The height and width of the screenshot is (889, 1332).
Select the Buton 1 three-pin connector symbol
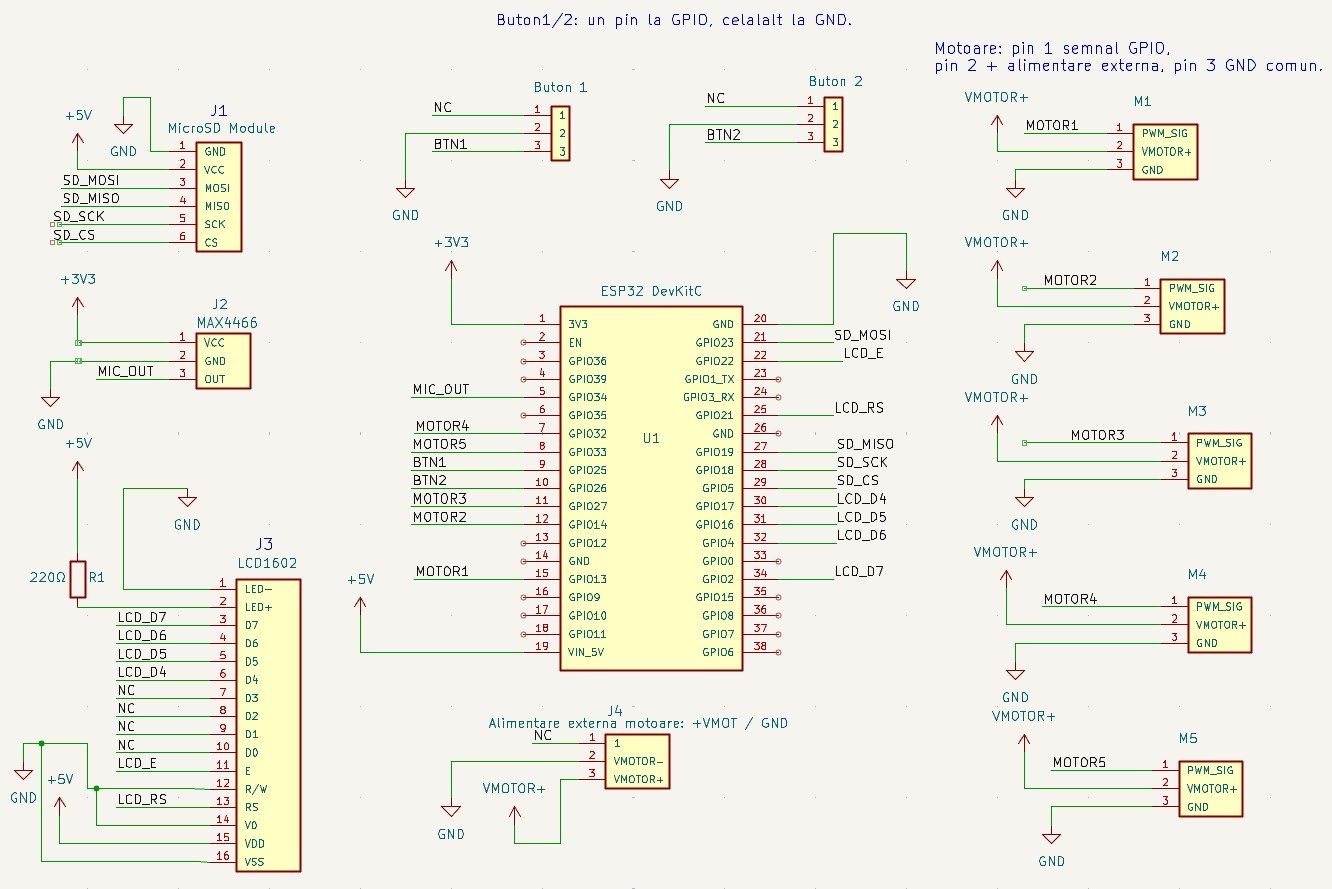coord(560,133)
